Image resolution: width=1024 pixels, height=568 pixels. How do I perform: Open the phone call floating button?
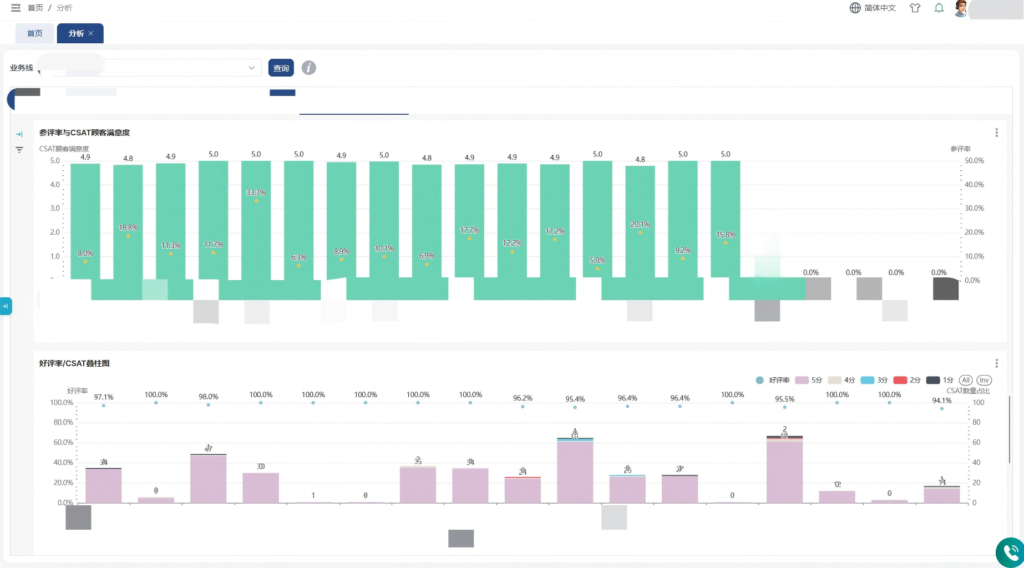click(1010, 552)
